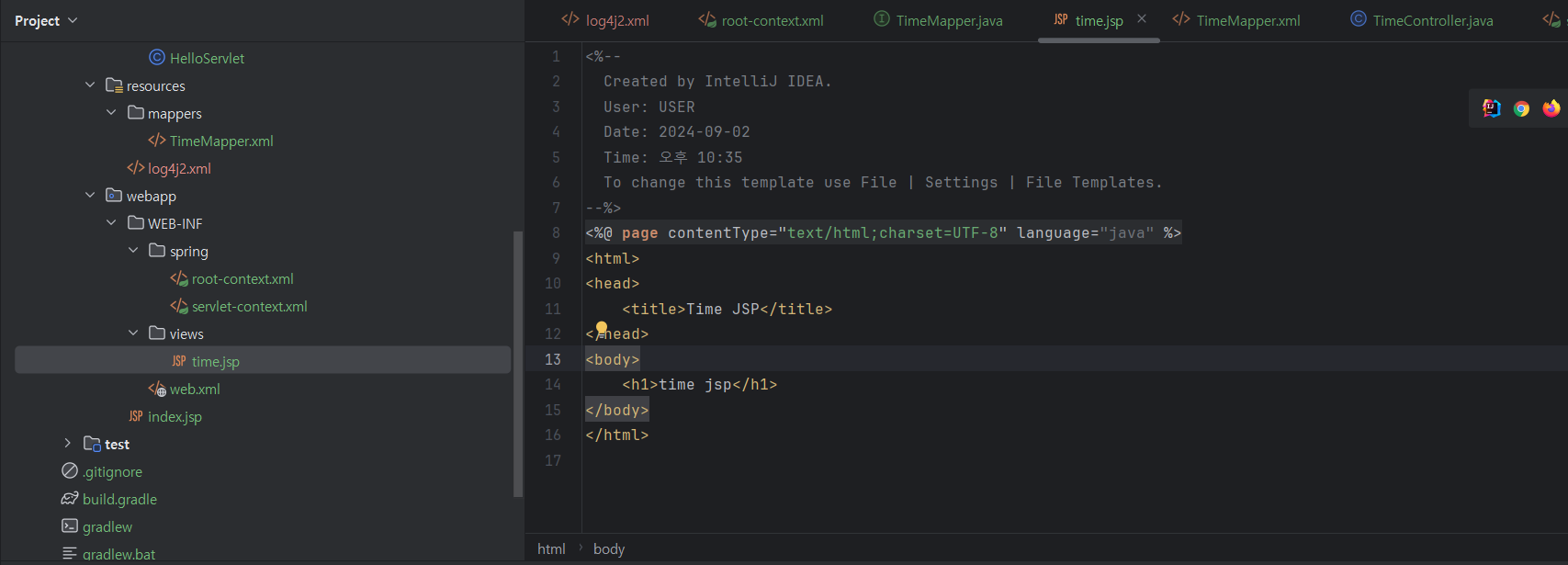The image size is (1568, 565).
Task: Close the time.jsp tab
Action: [1142, 18]
